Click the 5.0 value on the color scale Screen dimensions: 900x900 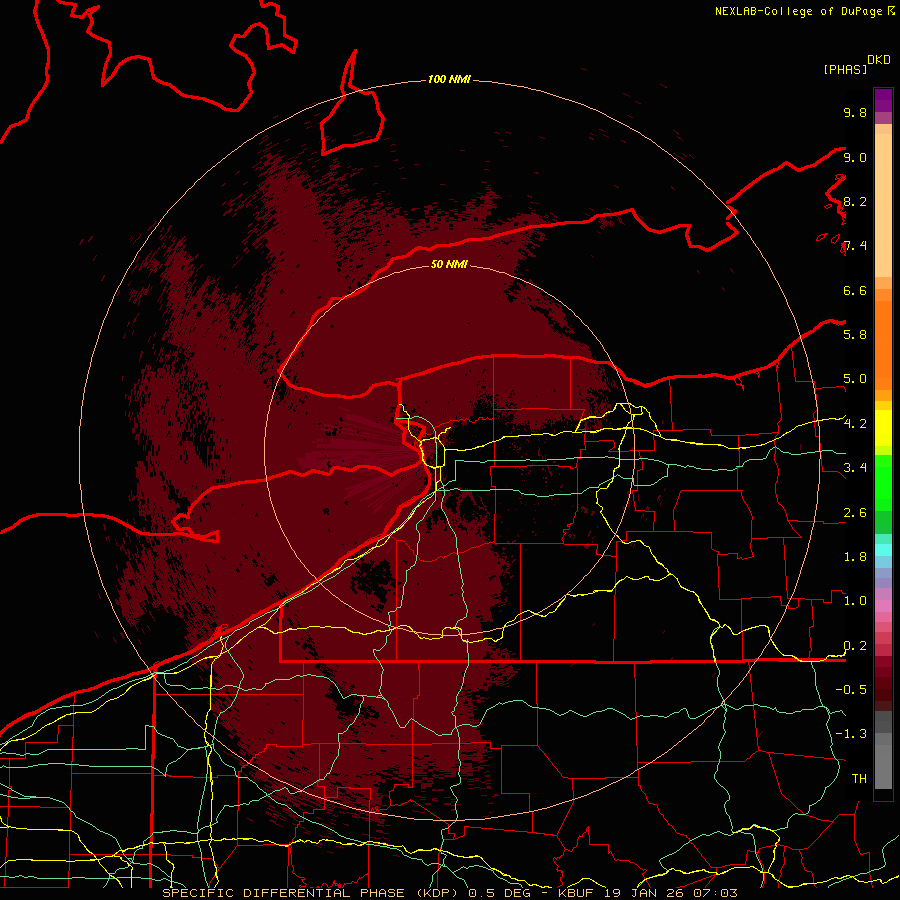(855, 379)
